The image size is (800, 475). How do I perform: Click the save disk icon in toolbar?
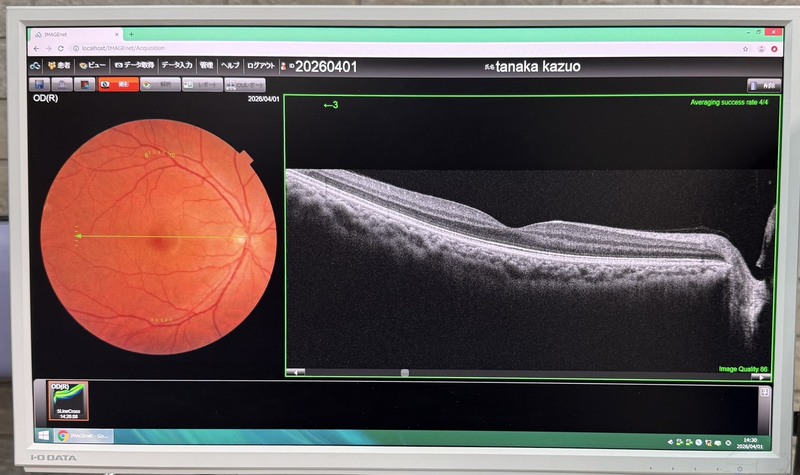[41, 86]
